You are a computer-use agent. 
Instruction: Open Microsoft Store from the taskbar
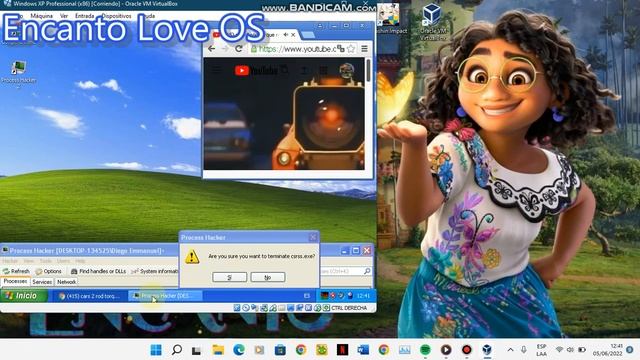coord(280,350)
